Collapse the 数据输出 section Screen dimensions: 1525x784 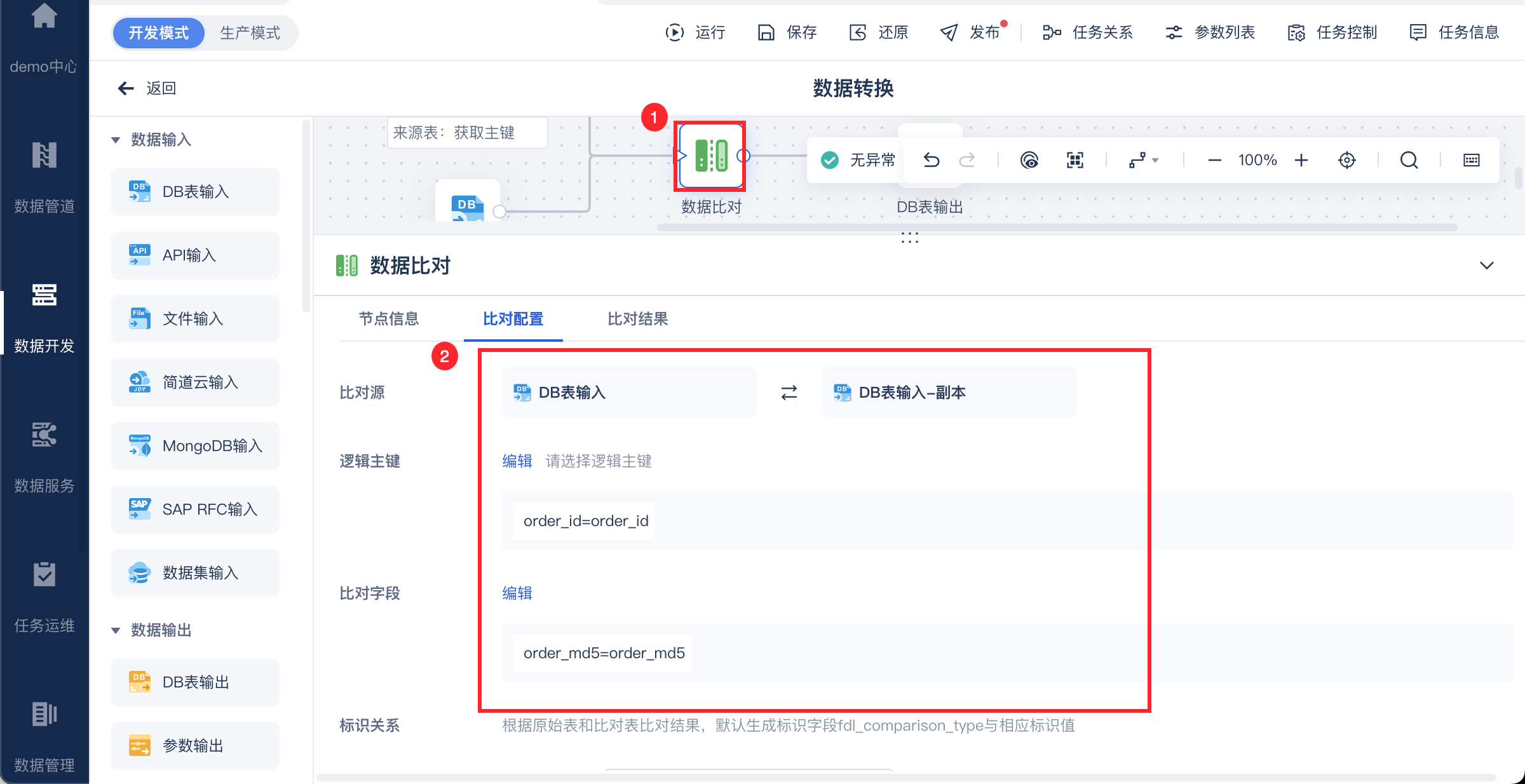click(x=116, y=630)
